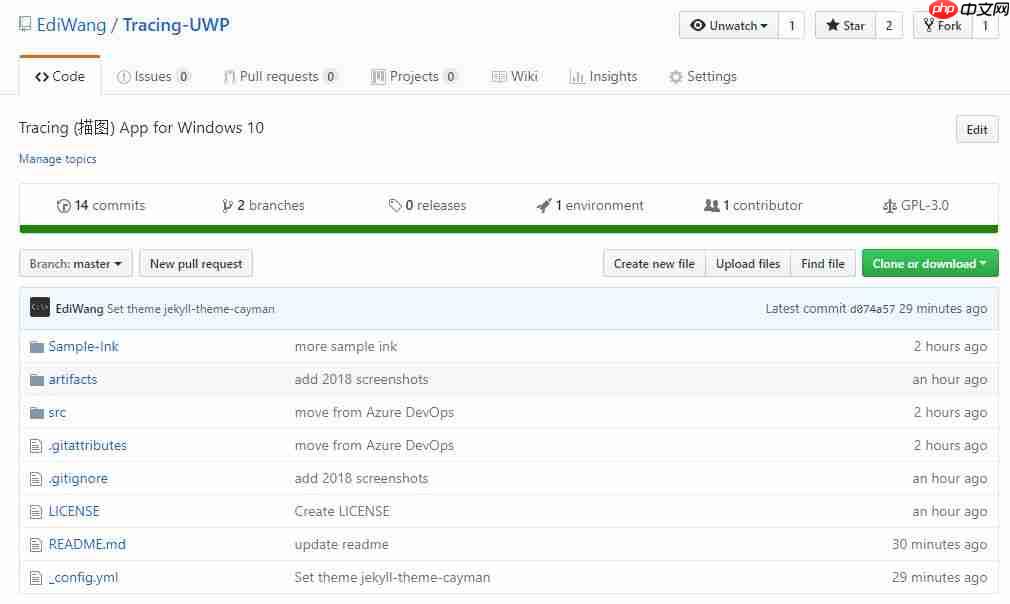Click the .gitattributes file icon
Viewport: 1010px width, 604px height.
point(36,446)
